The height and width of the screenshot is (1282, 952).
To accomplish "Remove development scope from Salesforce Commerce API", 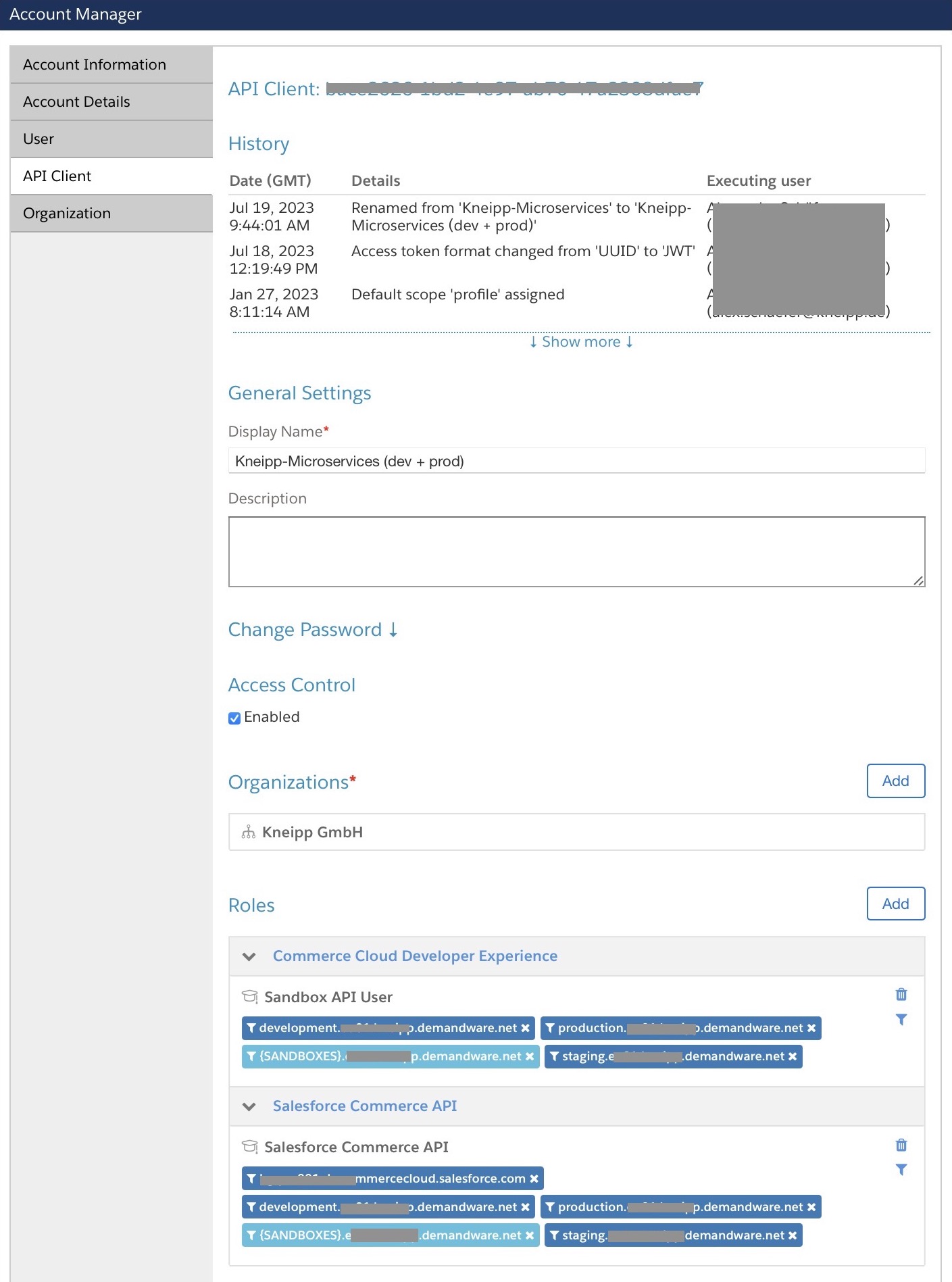I will [x=525, y=1207].
